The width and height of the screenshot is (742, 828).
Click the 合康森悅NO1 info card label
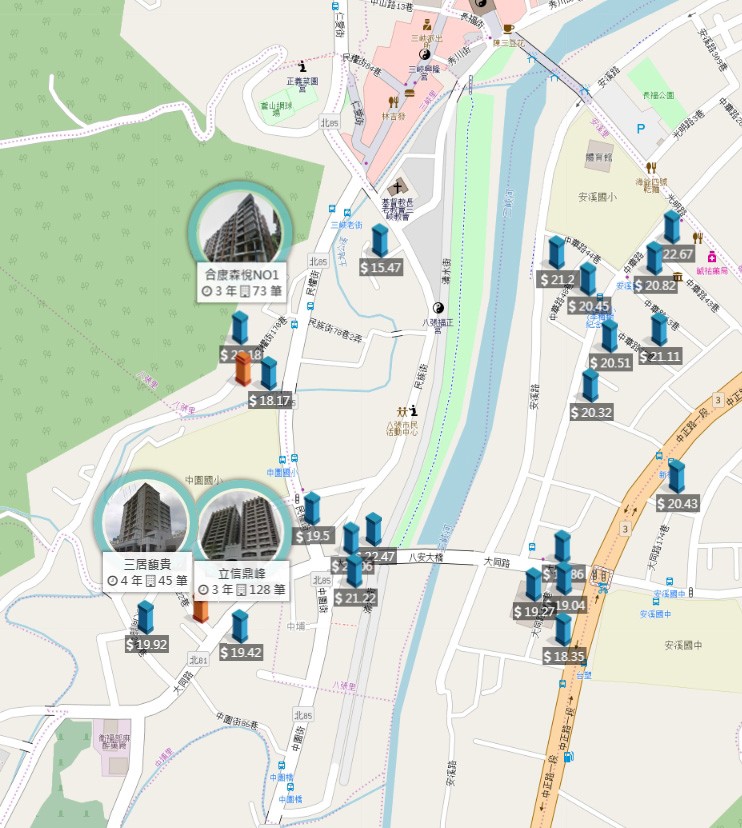(x=242, y=283)
